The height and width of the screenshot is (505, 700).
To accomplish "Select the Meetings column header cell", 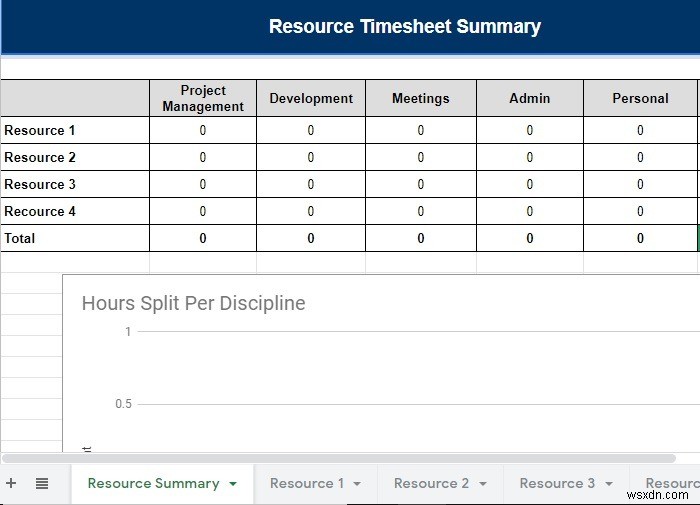I will point(420,98).
